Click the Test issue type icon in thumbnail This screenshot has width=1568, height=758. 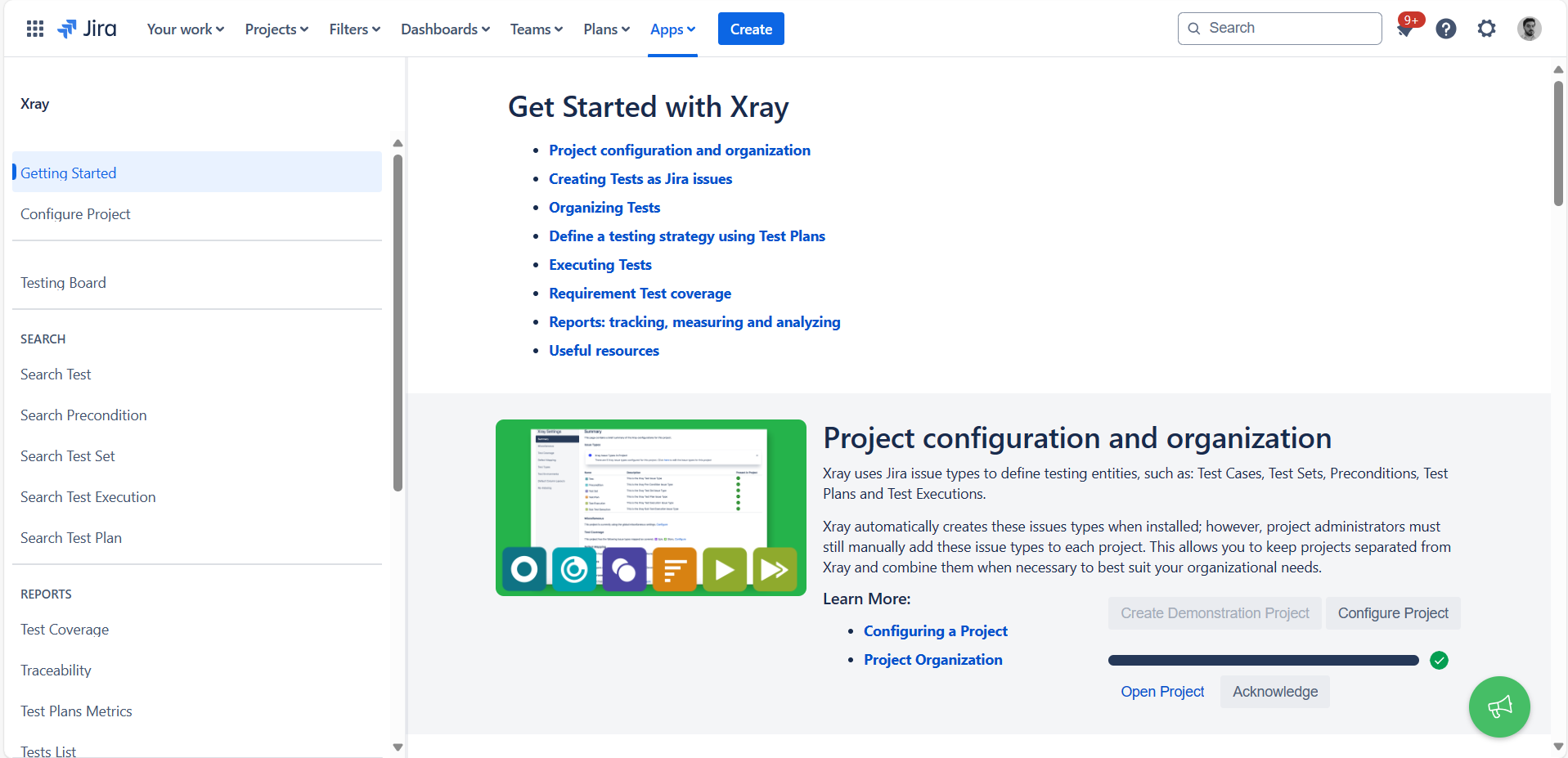[x=524, y=569]
